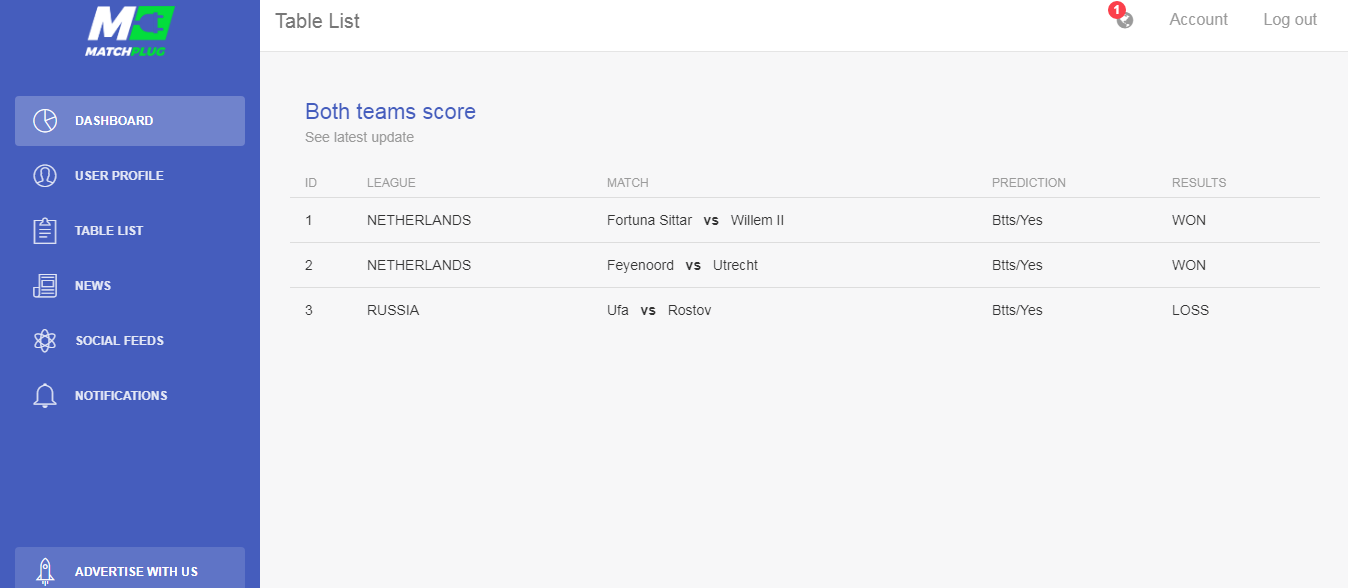Click the Dashboard pie chart icon
The height and width of the screenshot is (588, 1348).
point(45,121)
